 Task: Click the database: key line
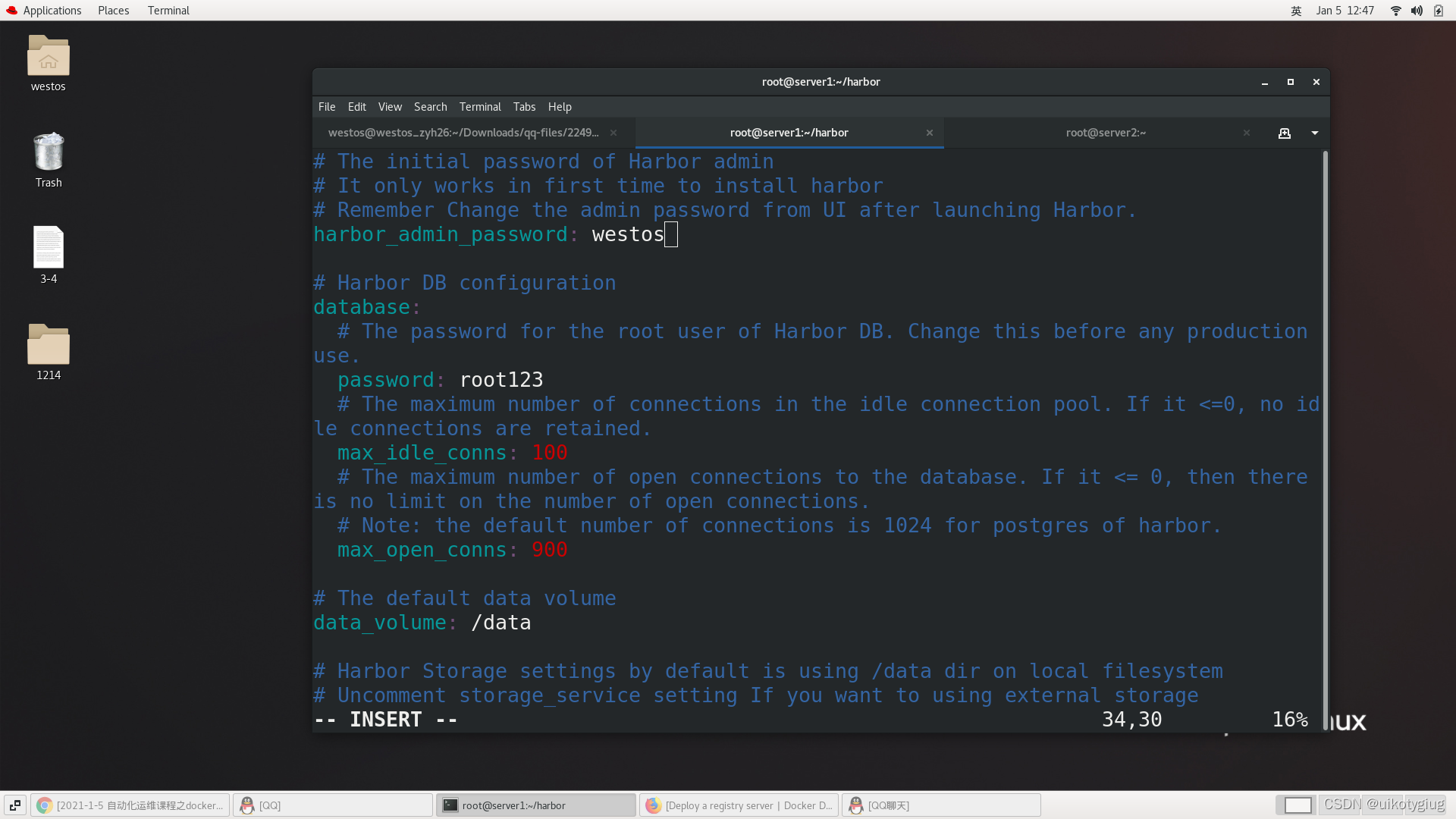367,307
